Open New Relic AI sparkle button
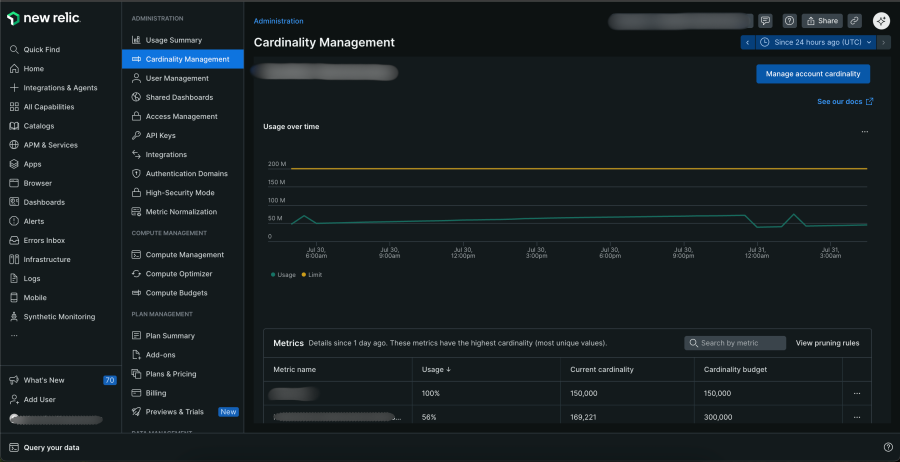 click(x=881, y=21)
